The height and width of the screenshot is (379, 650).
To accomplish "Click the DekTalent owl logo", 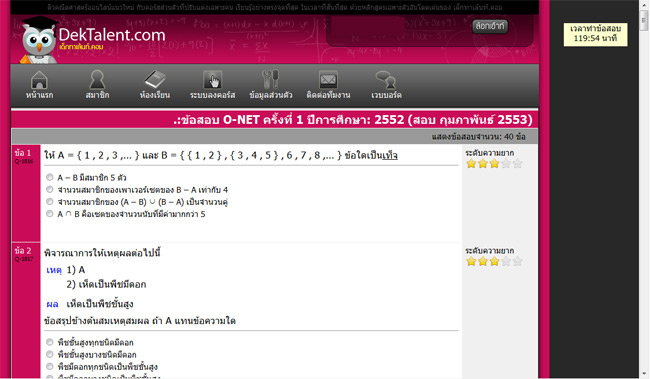I will (39, 40).
